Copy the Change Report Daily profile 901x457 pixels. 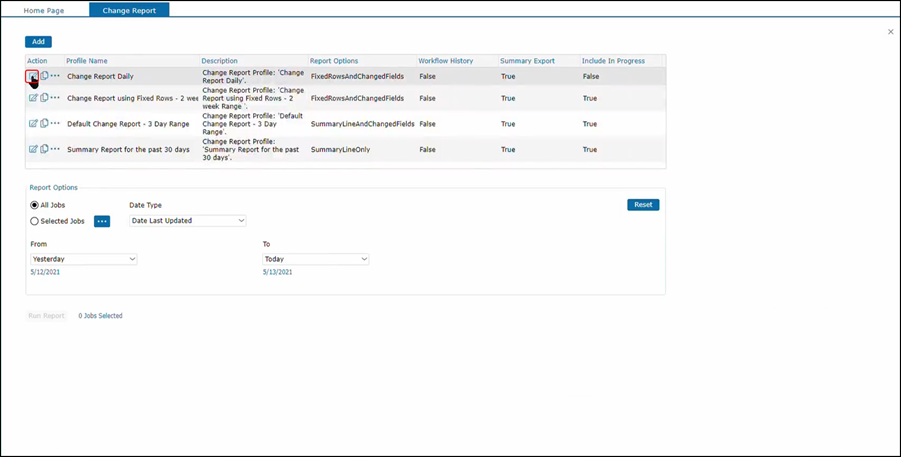coord(44,76)
